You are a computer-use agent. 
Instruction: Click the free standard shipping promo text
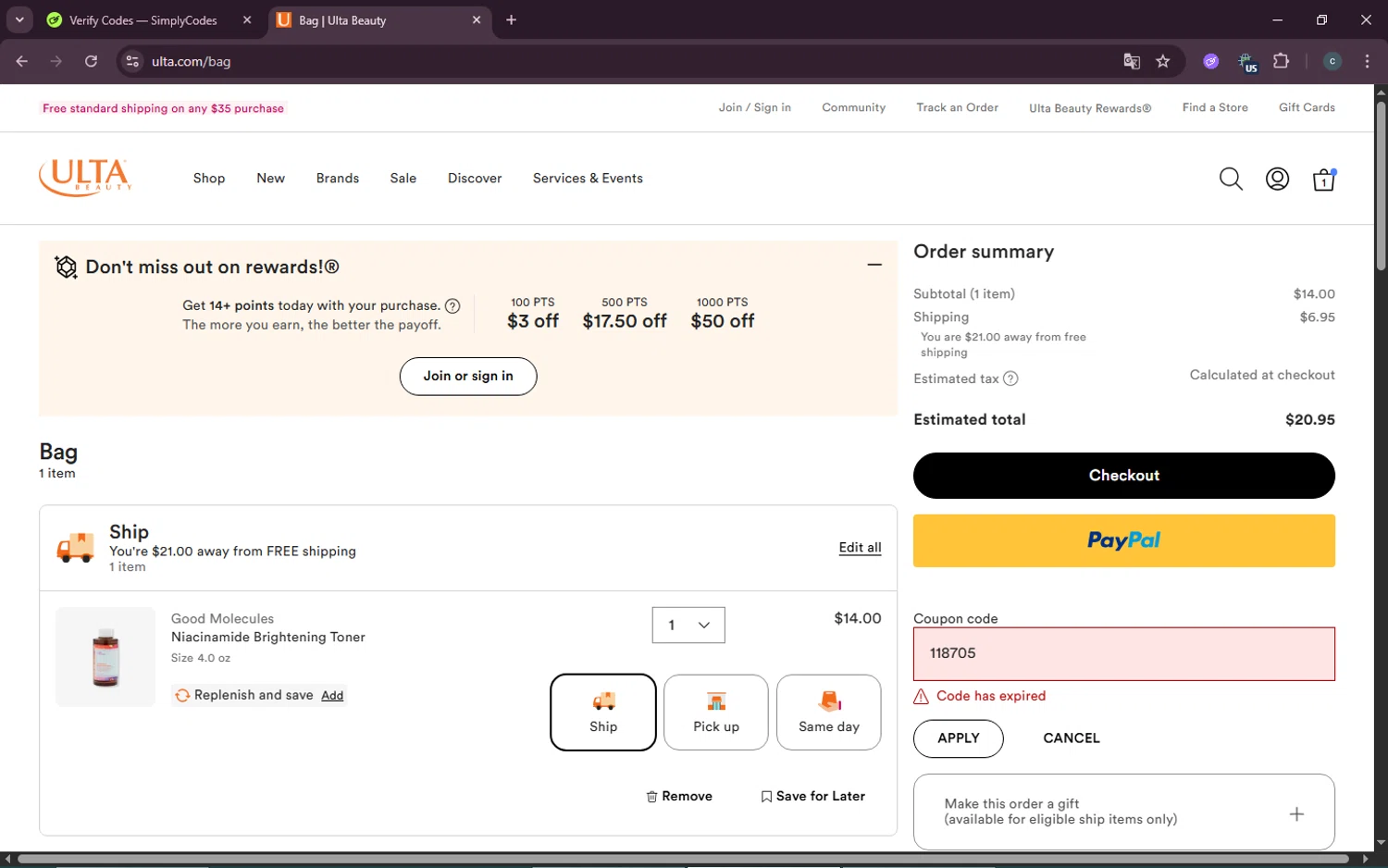(163, 108)
